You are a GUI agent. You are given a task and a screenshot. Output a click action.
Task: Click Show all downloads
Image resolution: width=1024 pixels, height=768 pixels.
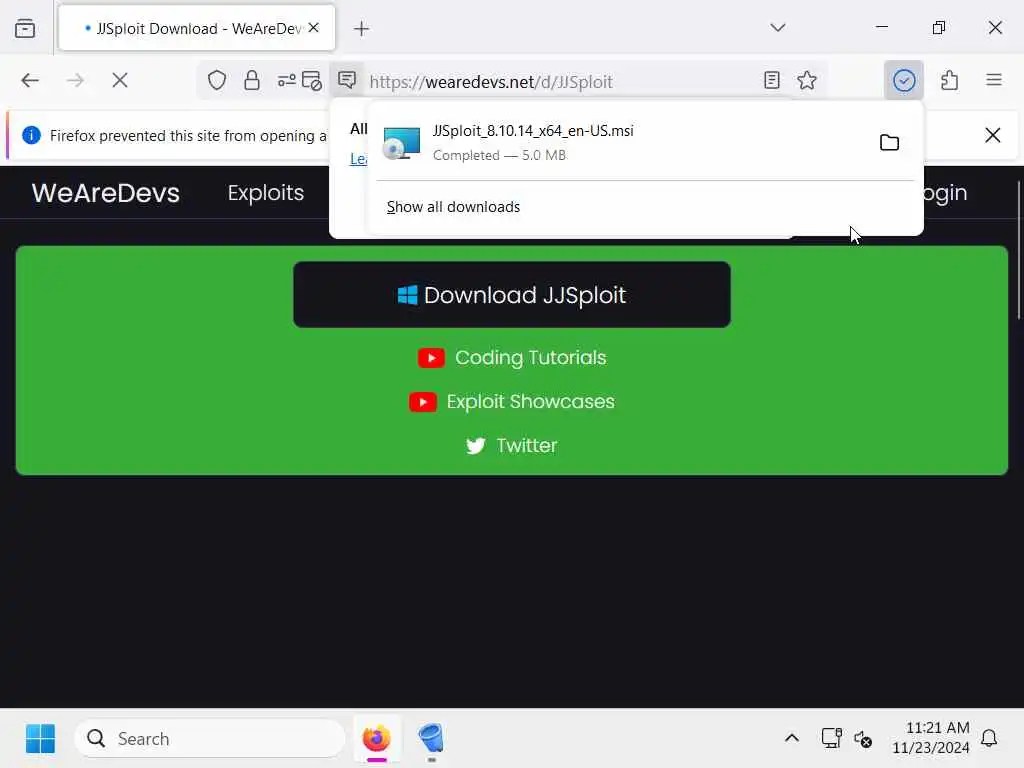tap(453, 207)
